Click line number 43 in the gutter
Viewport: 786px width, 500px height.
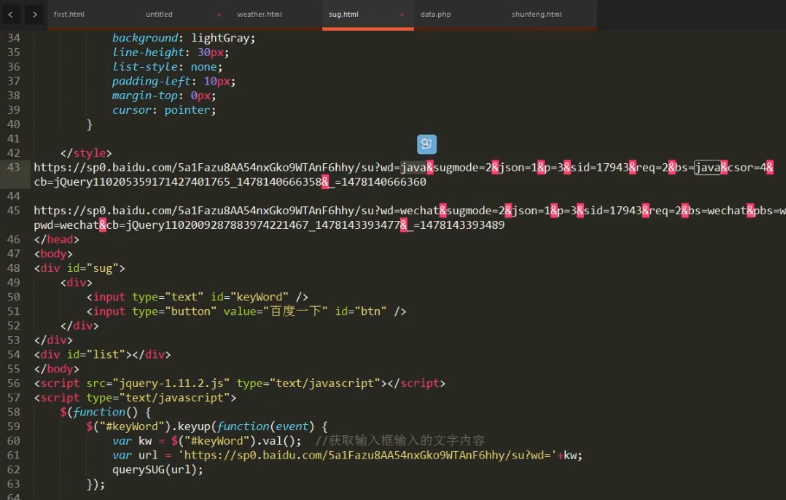(14, 168)
